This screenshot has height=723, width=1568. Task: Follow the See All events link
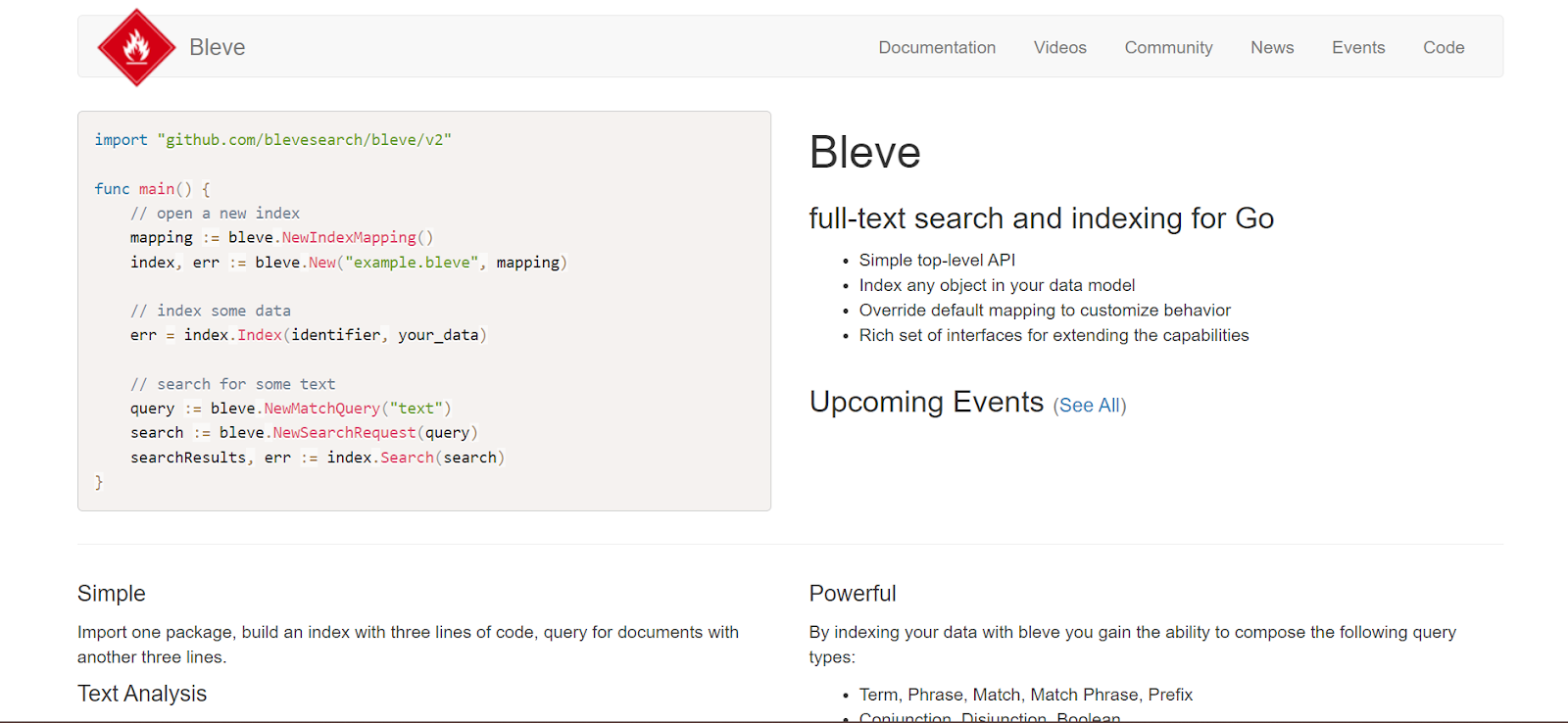point(1090,406)
